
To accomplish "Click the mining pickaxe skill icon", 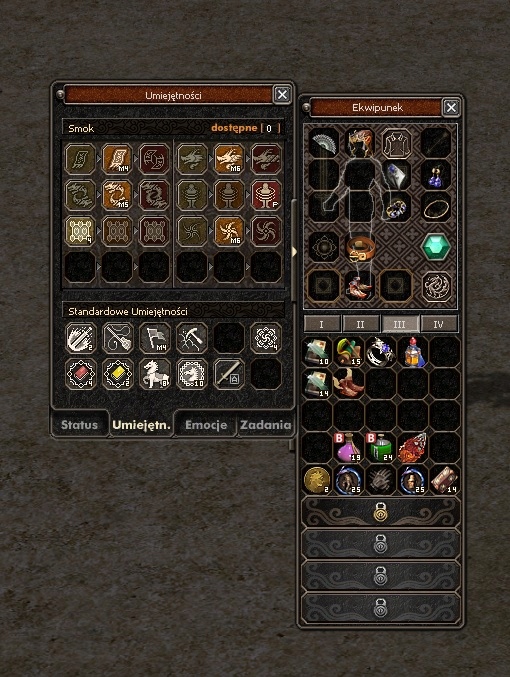I will click(x=192, y=337).
